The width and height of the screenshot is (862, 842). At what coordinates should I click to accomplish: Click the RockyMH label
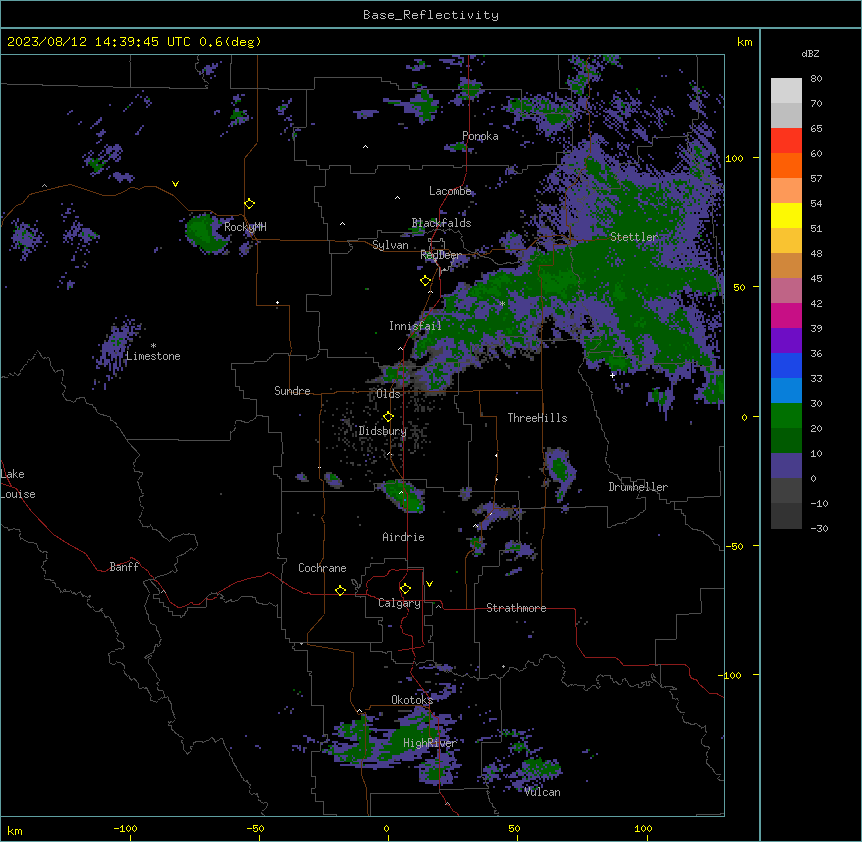tap(245, 227)
